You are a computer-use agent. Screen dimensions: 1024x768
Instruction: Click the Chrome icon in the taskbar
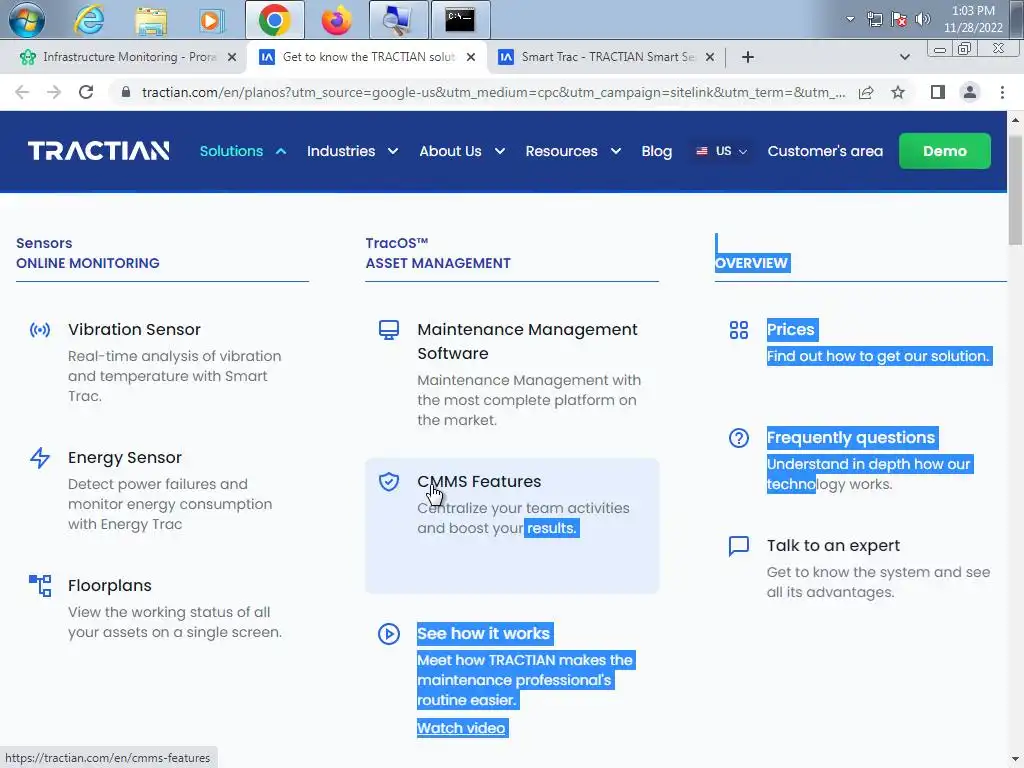click(274, 20)
